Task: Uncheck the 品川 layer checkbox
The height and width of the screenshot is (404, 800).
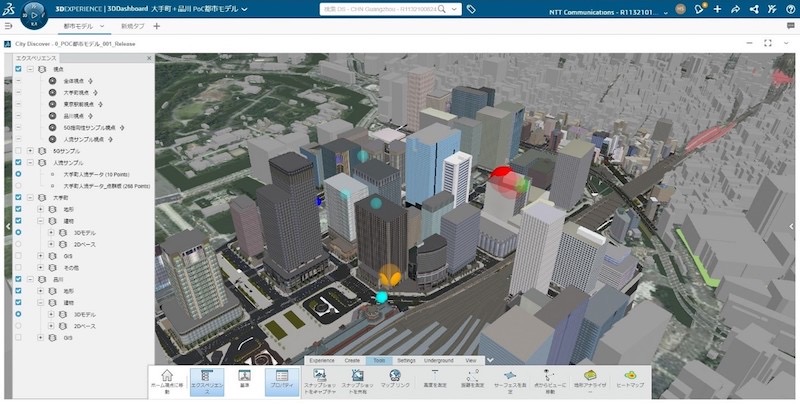Action: (18, 279)
